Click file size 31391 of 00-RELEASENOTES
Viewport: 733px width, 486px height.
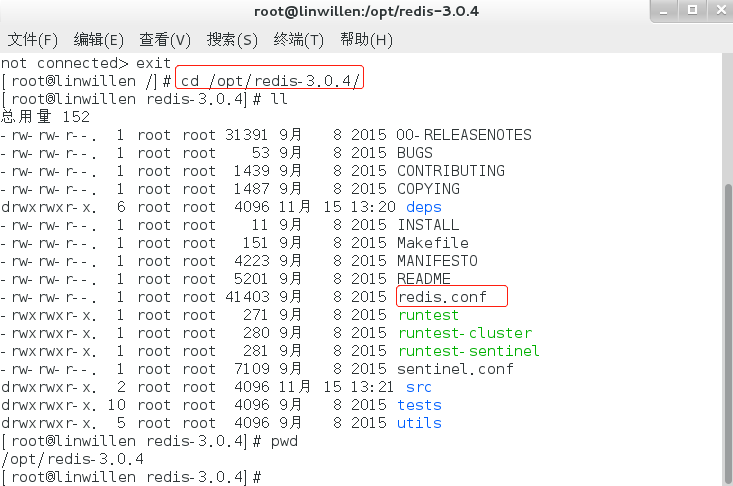246,135
